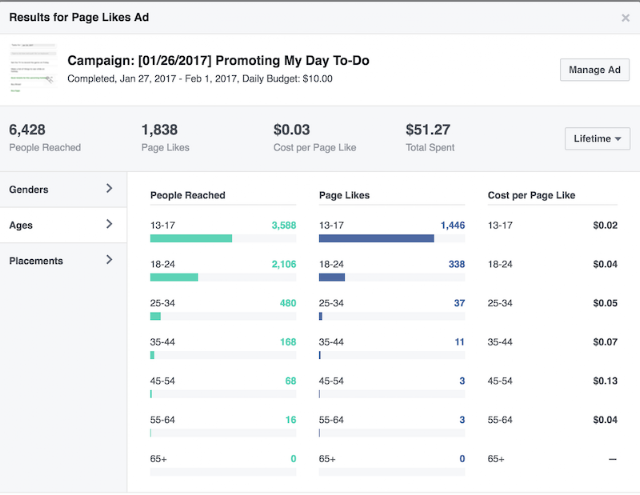Expand the Placements breakdown chevron
The image size is (640, 495).
point(109,260)
